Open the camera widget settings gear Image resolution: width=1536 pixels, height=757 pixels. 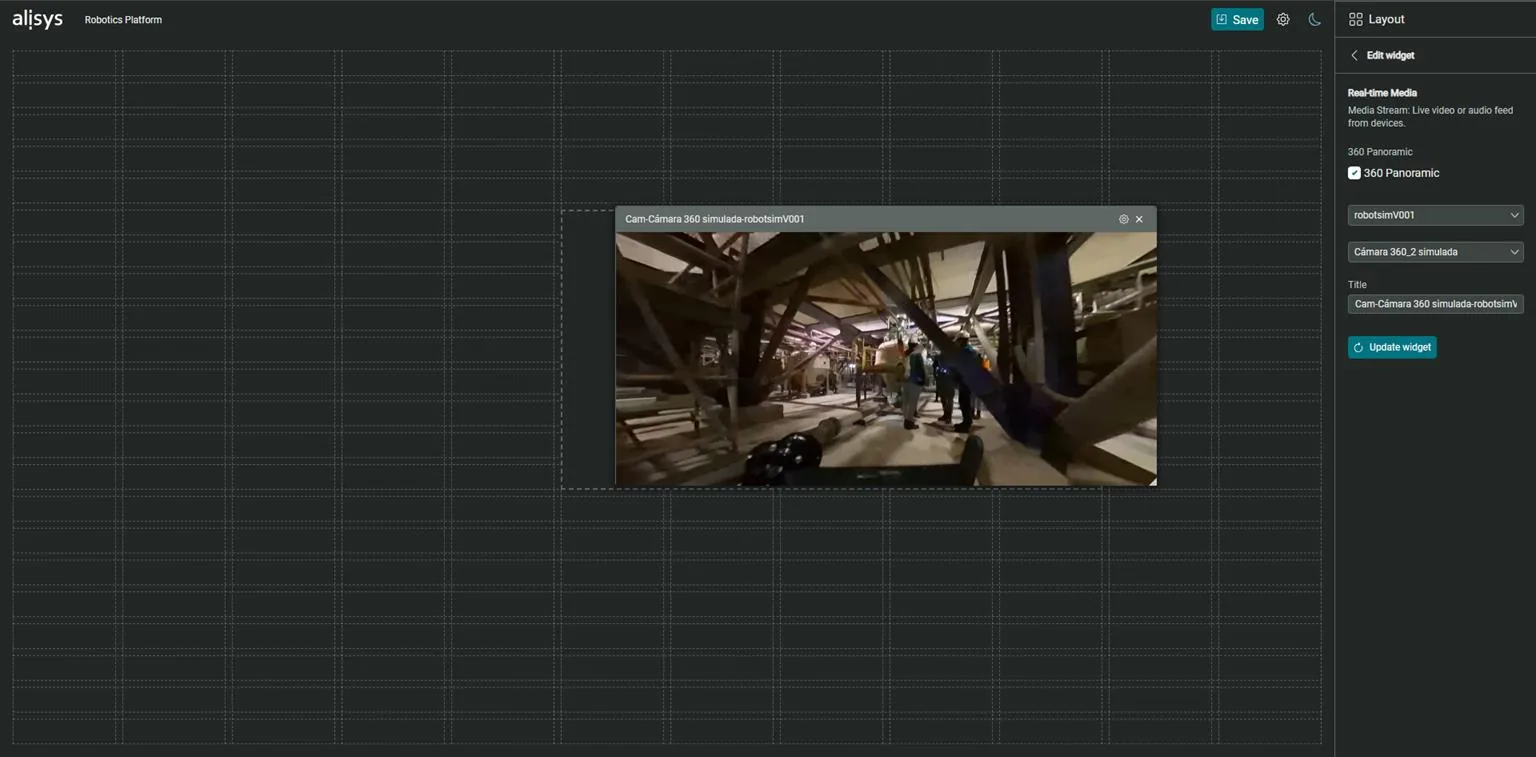click(1123, 219)
